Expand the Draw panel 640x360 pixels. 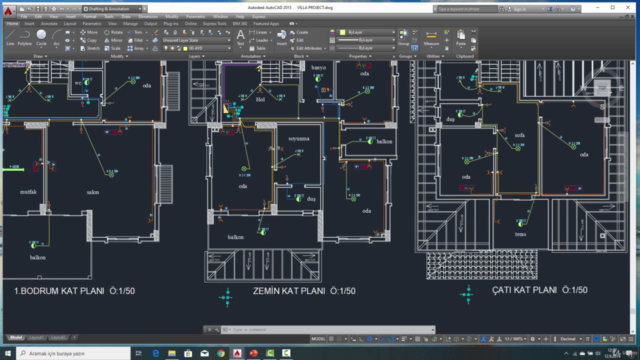40,56
